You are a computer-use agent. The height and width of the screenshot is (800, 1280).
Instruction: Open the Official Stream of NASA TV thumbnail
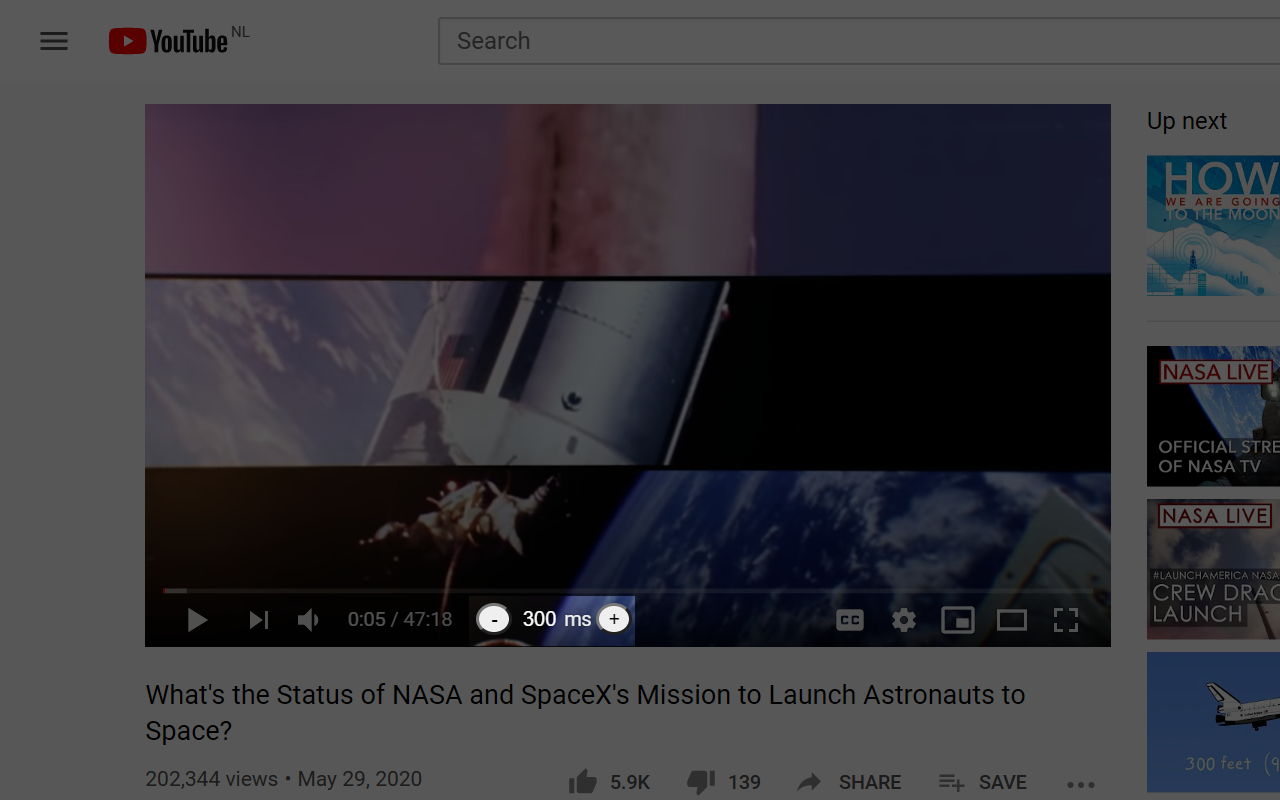(x=1213, y=416)
